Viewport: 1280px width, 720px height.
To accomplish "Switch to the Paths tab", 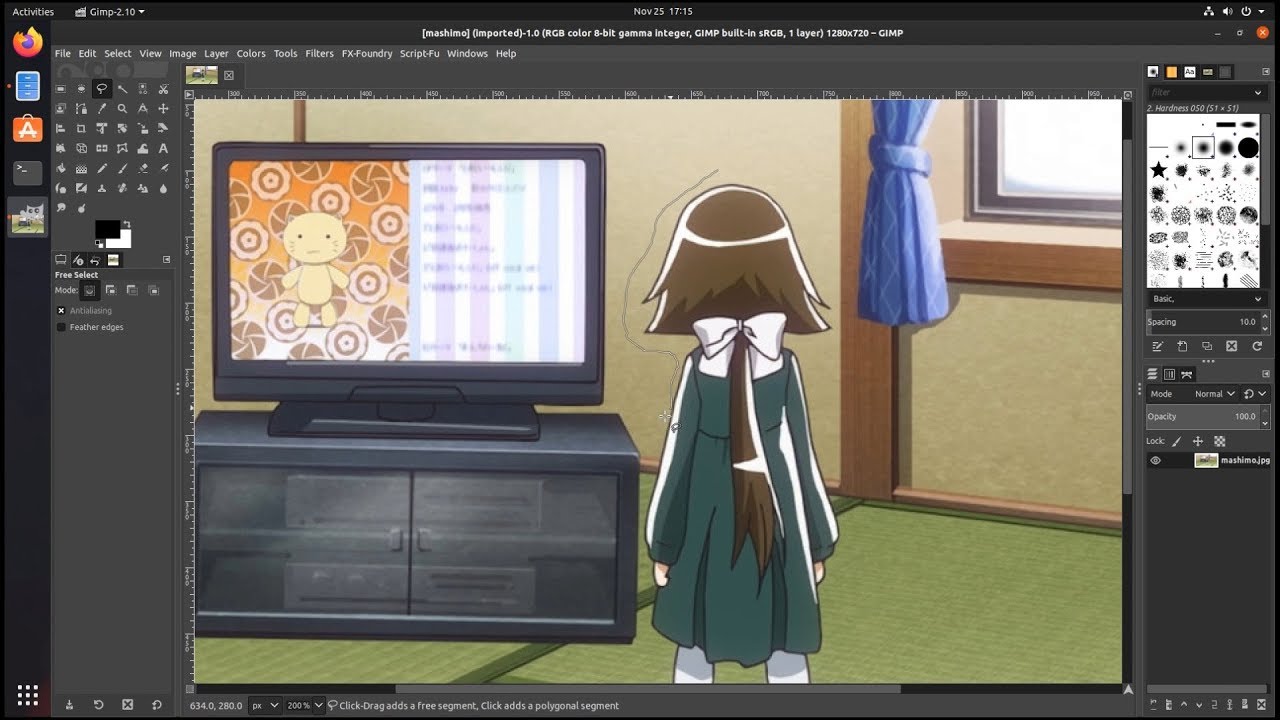I will [x=1187, y=374].
